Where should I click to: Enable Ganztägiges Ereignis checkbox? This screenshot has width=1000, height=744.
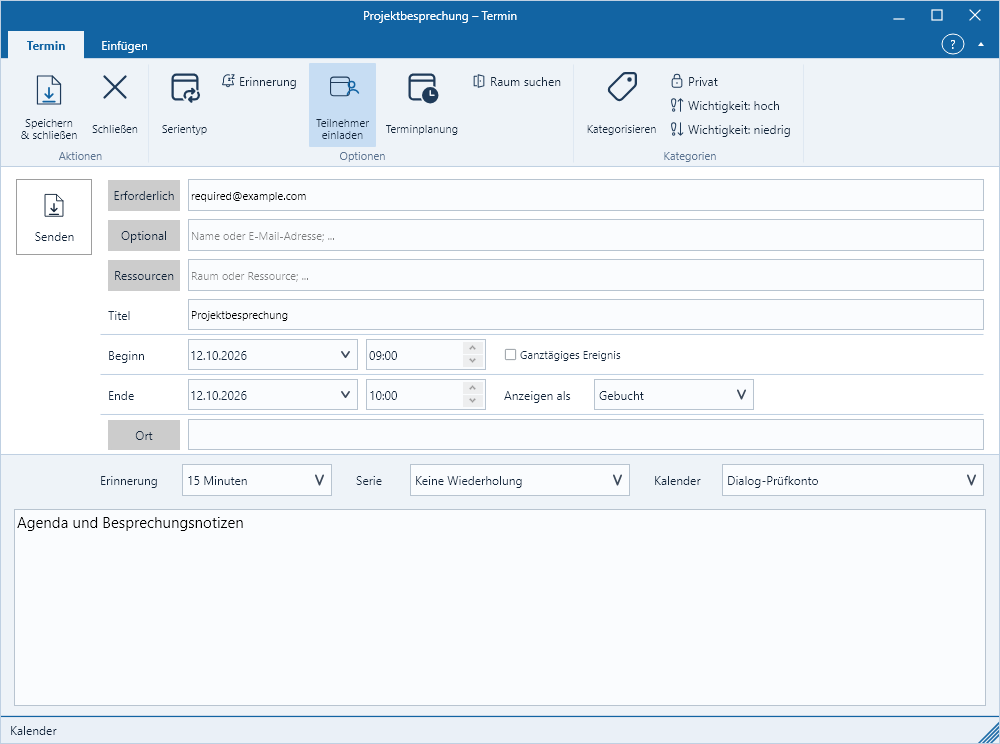click(x=510, y=355)
